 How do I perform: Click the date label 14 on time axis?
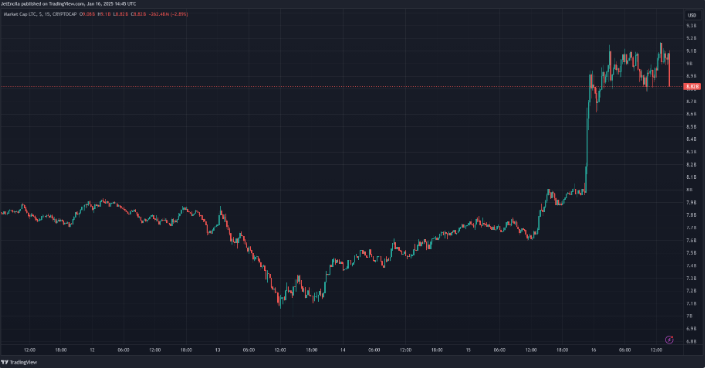point(343,350)
